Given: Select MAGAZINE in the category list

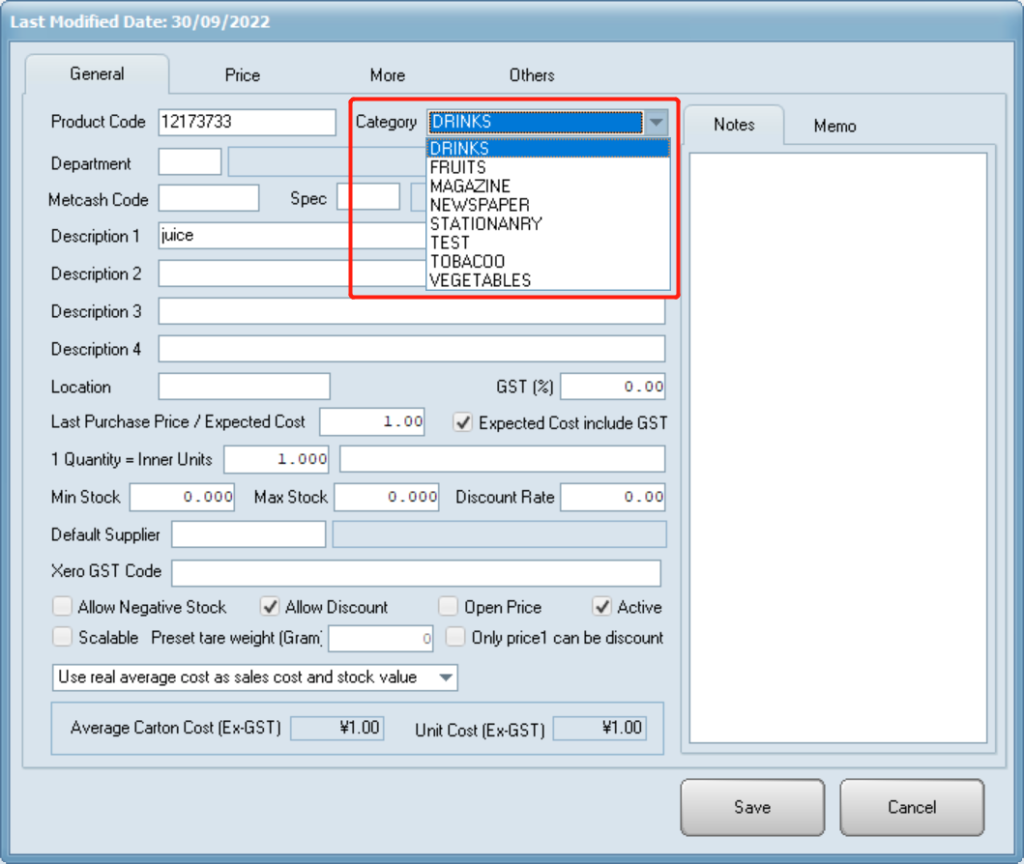Looking at the screenshot, I should 470,186.
